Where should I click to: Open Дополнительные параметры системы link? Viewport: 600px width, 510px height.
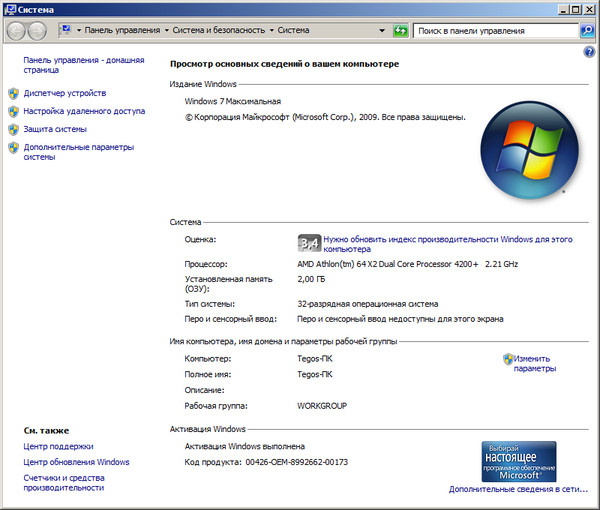coord(79,152)
